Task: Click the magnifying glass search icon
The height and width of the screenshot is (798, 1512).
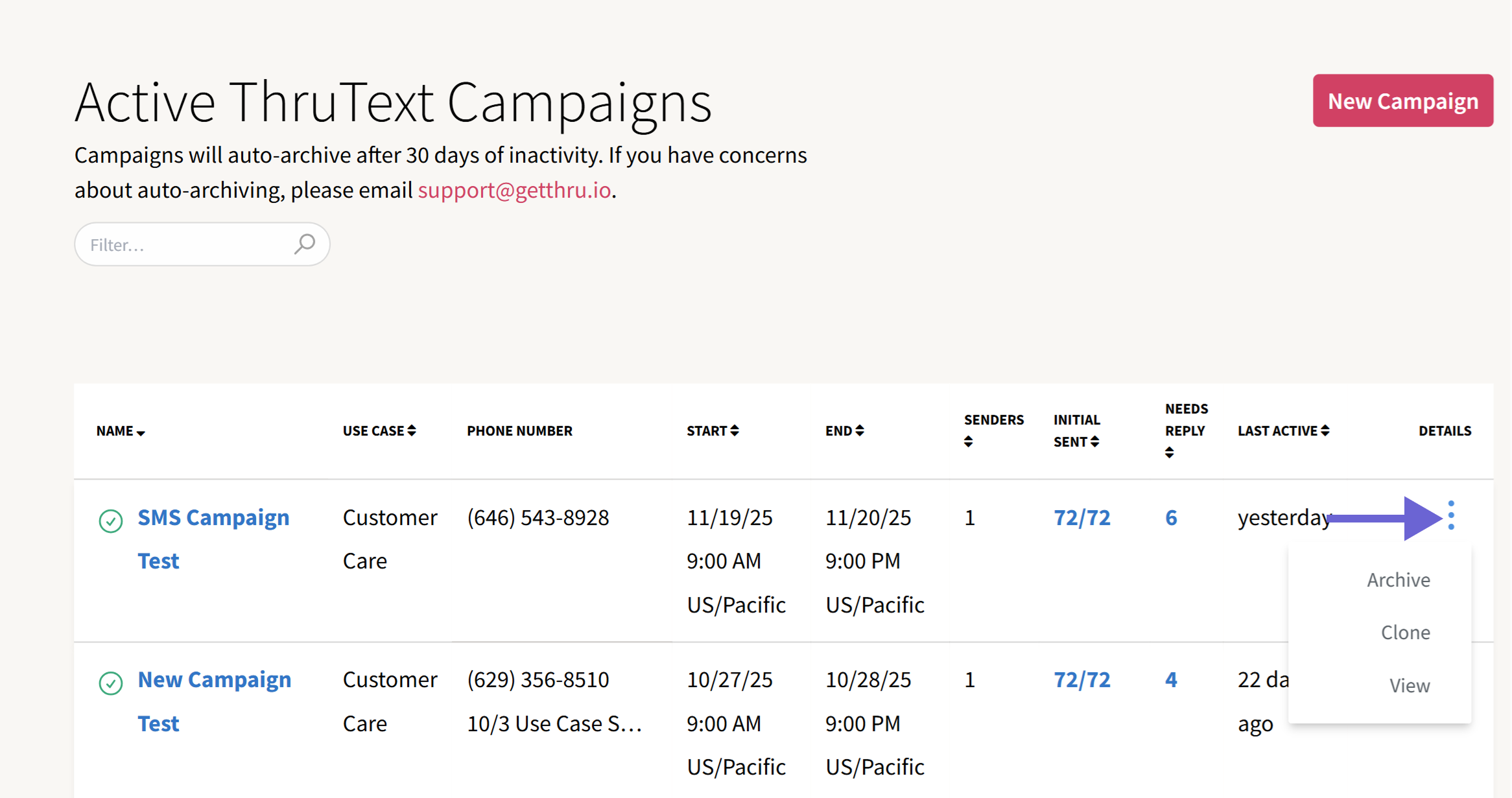Action: [x=305, y=244]
